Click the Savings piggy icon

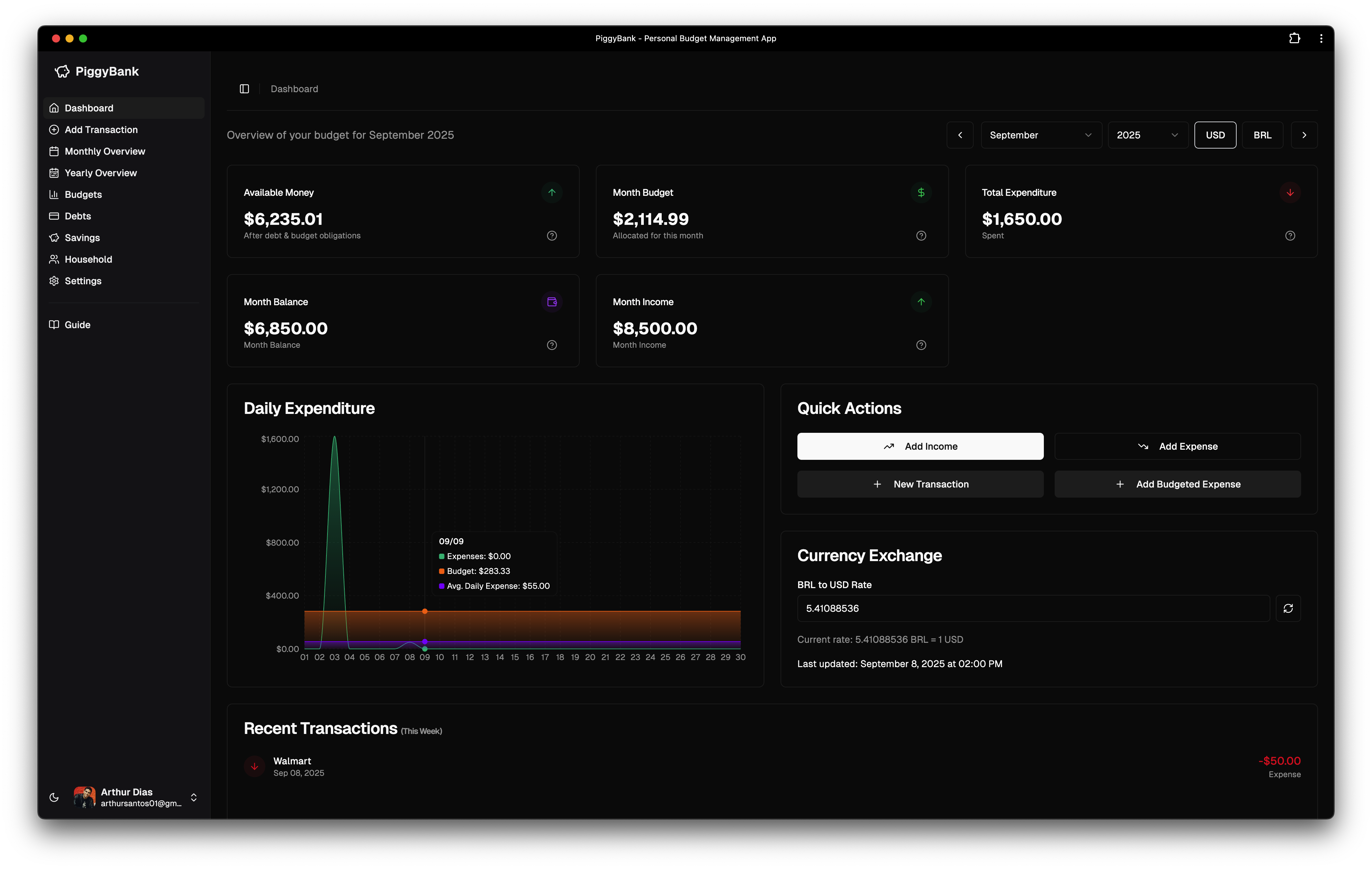(x=54, y=238)
